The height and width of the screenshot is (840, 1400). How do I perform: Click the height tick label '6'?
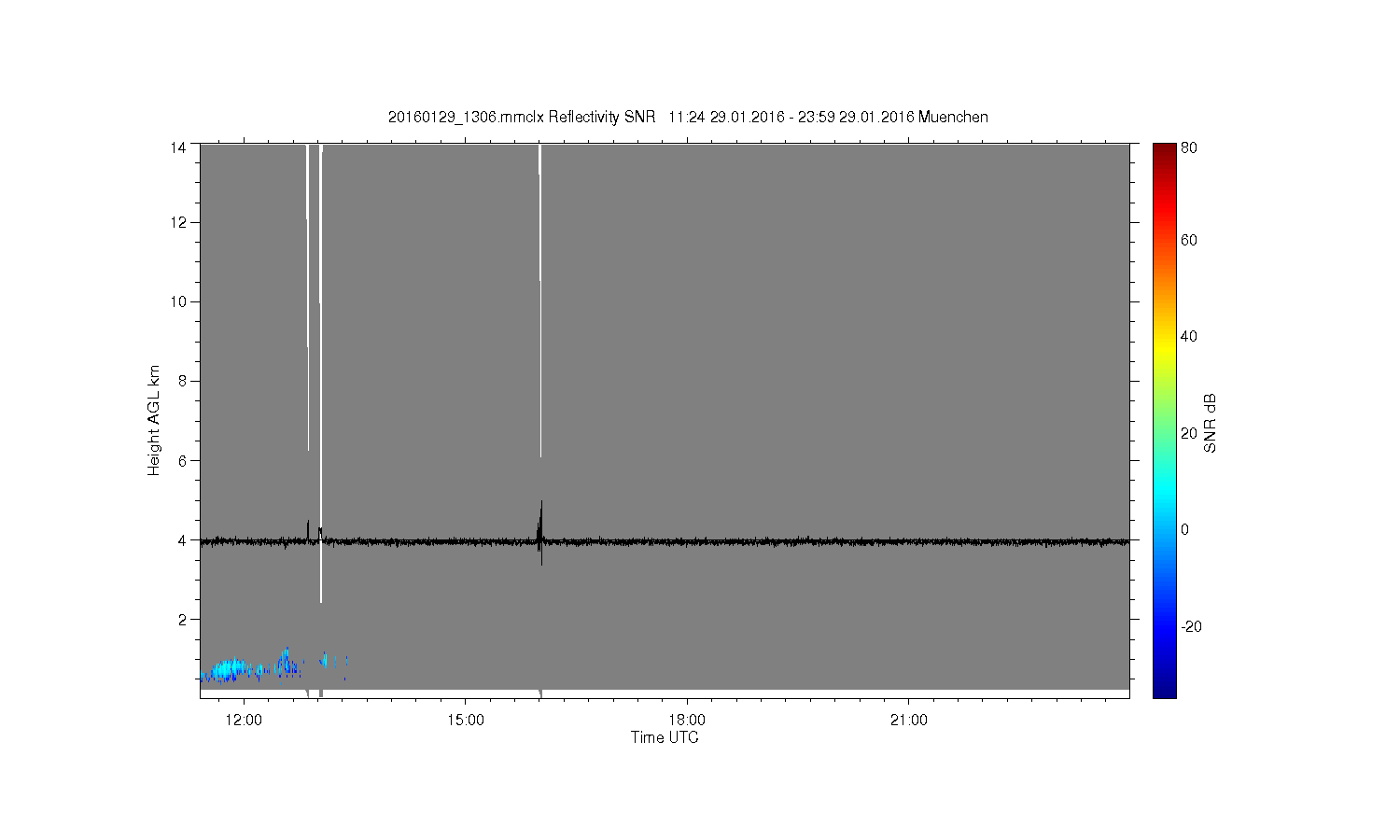tap(182, 460)
